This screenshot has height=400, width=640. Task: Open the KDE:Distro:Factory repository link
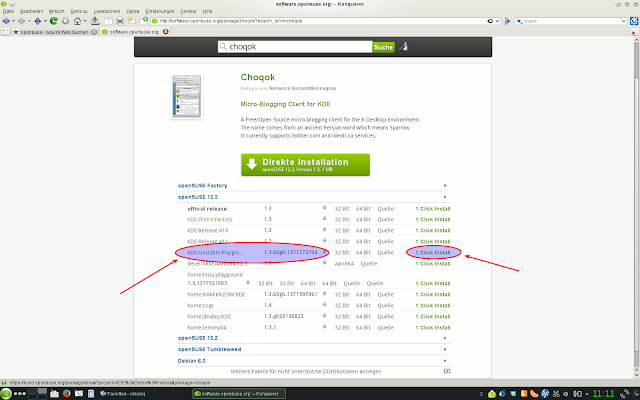tap(210, 219)
